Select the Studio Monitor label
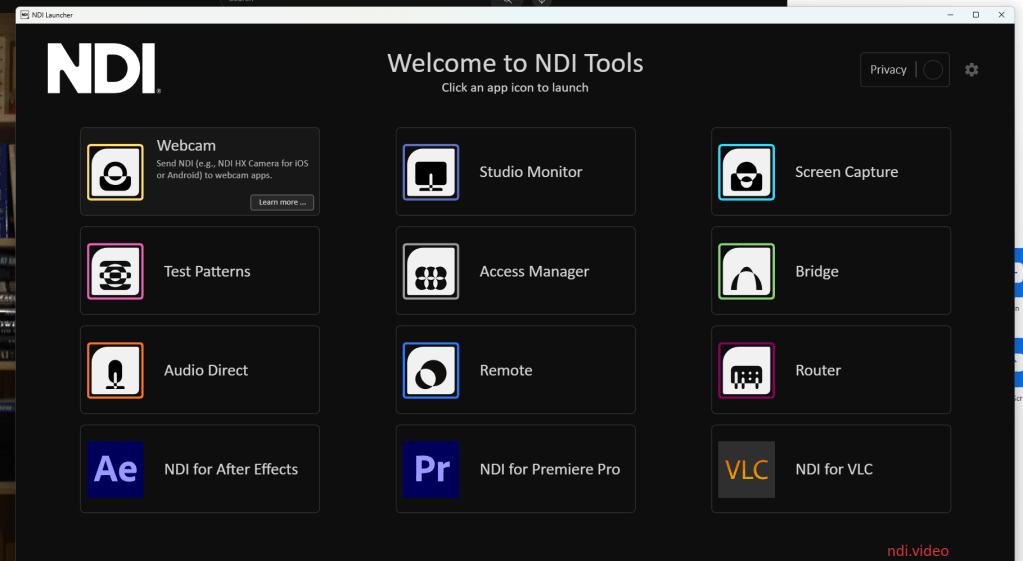Viewport: 1023px width, 561px height. (530, 172)
